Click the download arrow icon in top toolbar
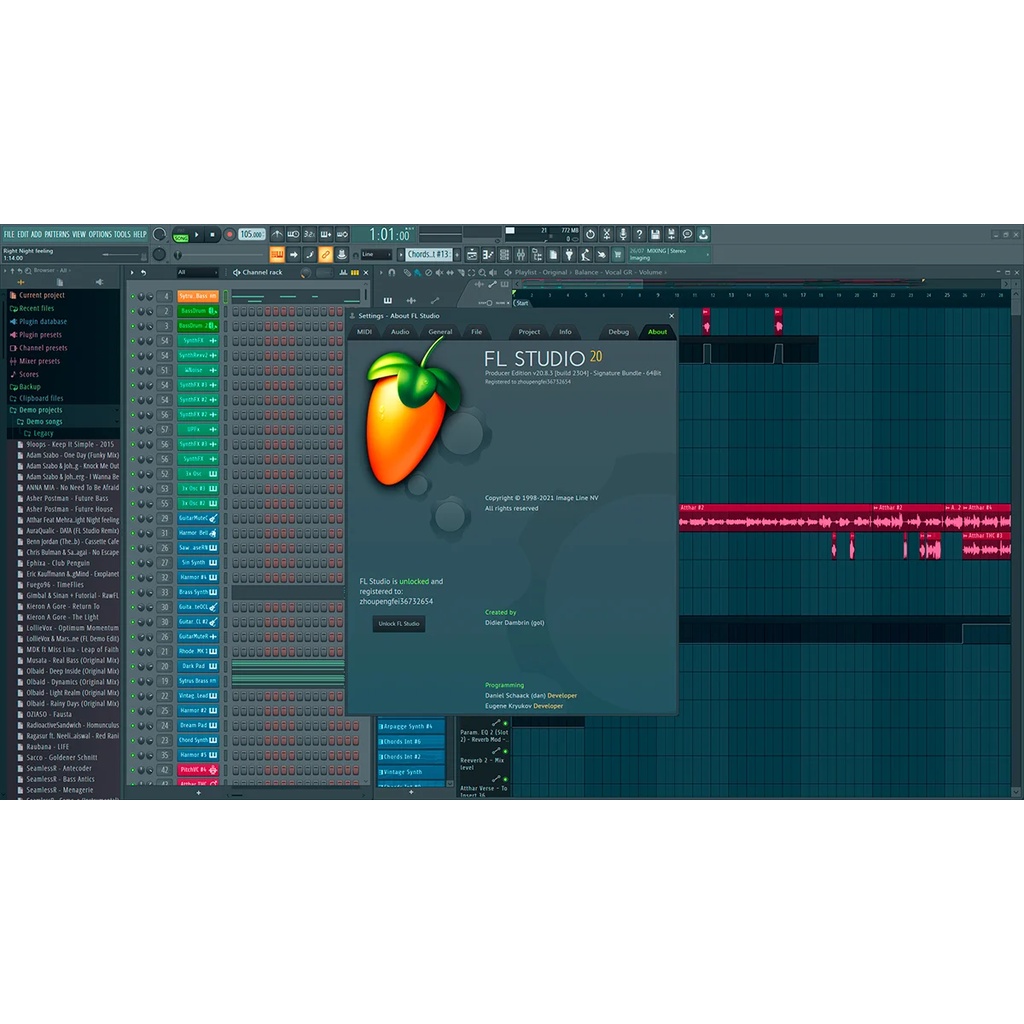Screen dimensions: 1024x1024 tap(703, 234)
